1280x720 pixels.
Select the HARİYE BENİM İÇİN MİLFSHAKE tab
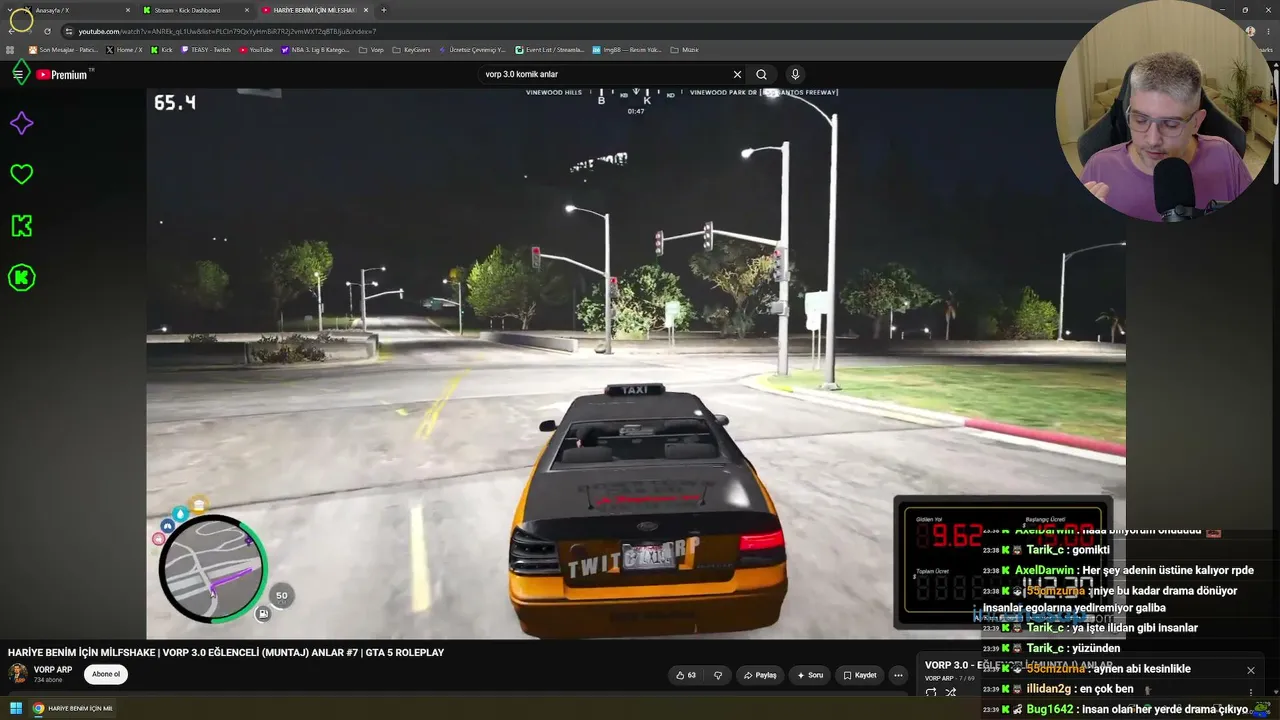tap(315, 10)
